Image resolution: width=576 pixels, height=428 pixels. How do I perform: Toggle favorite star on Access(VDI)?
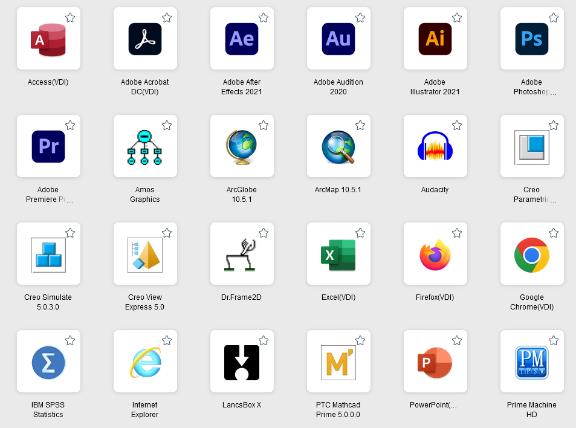pyautogui.click(x=70, y=17)
